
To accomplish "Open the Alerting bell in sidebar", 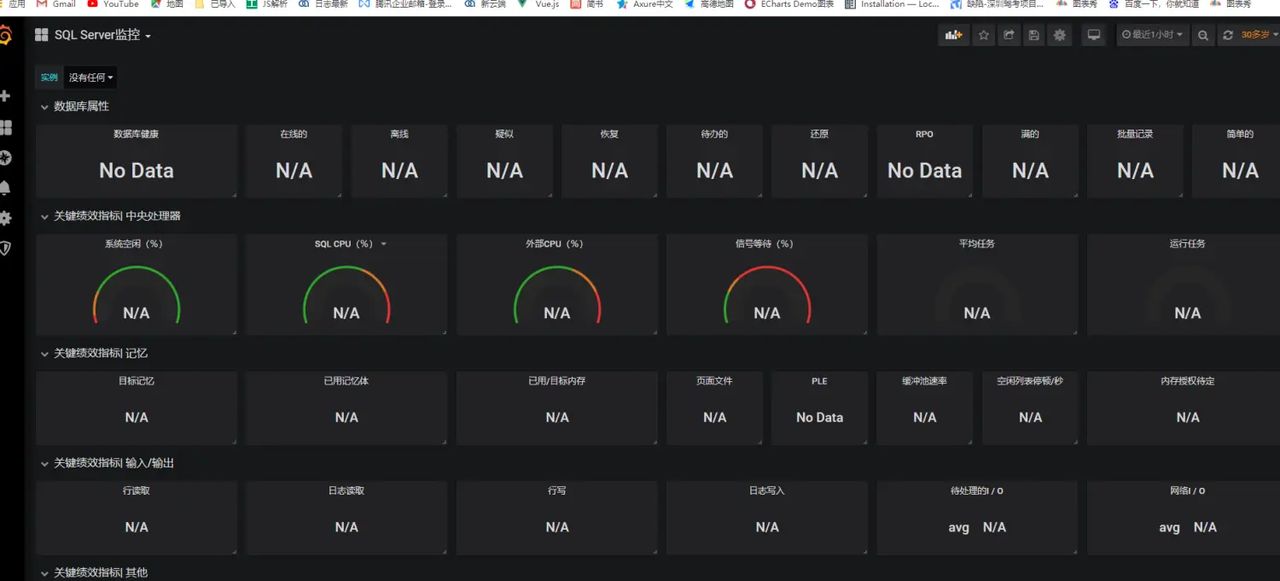I will click(10, 187).
